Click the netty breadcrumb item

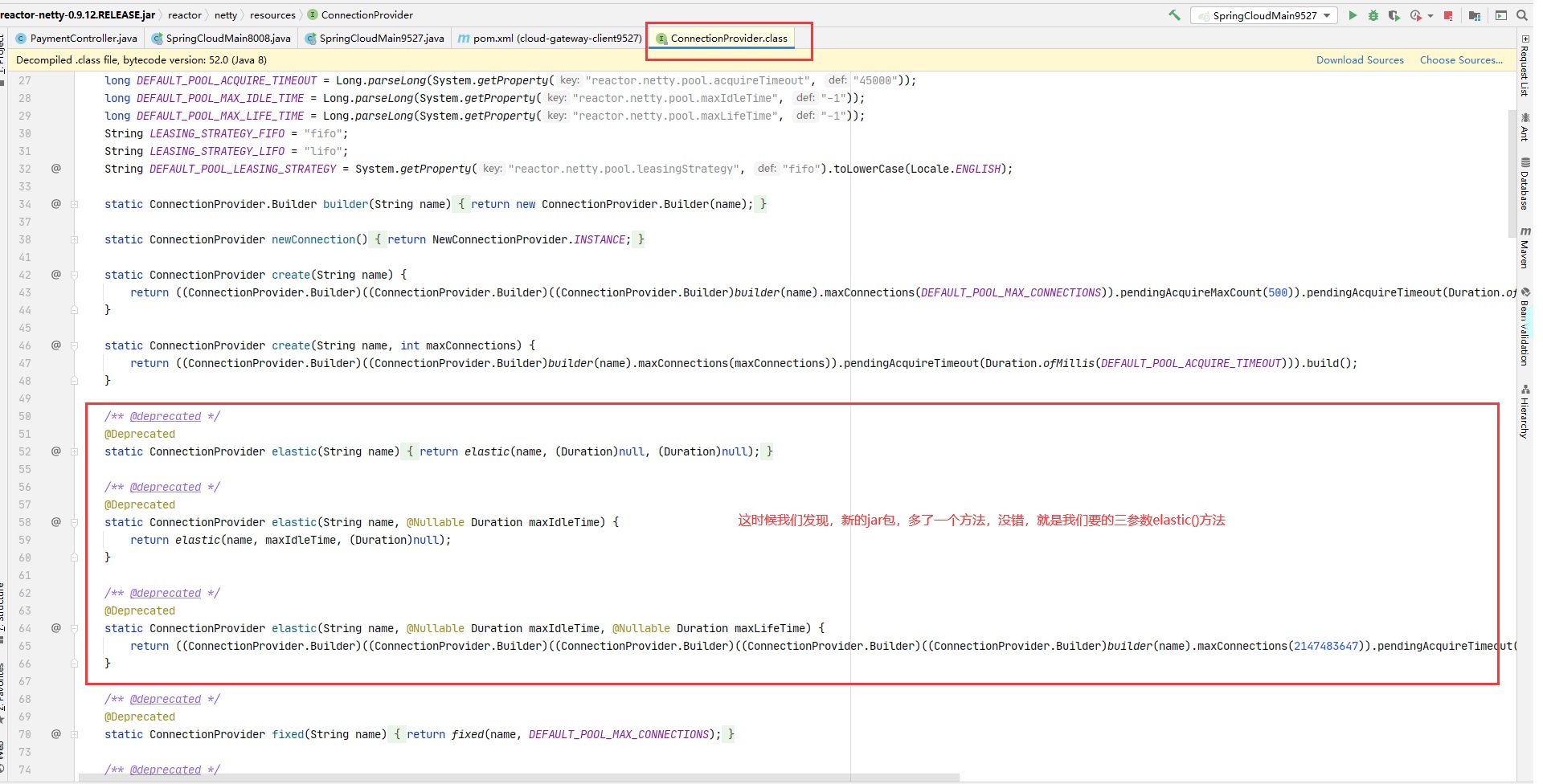click(226, 14)
